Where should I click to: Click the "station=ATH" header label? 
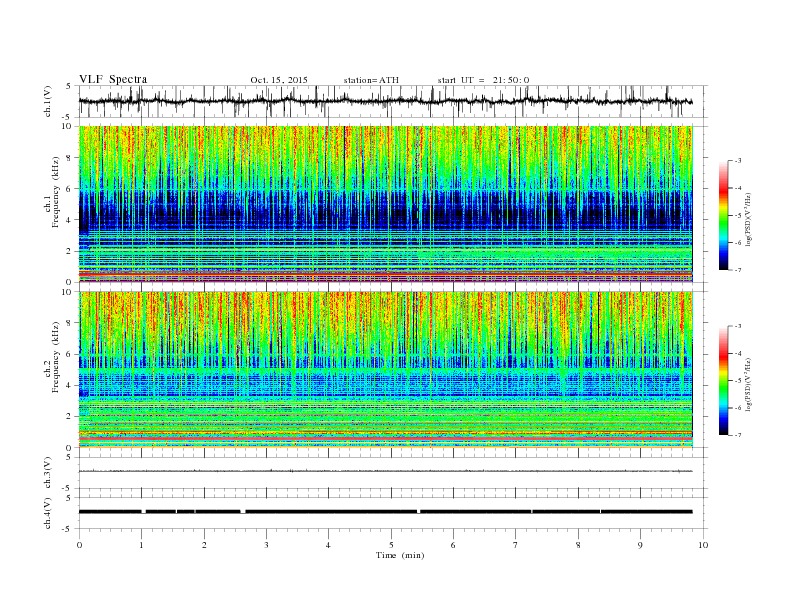[x=371, y=80]
